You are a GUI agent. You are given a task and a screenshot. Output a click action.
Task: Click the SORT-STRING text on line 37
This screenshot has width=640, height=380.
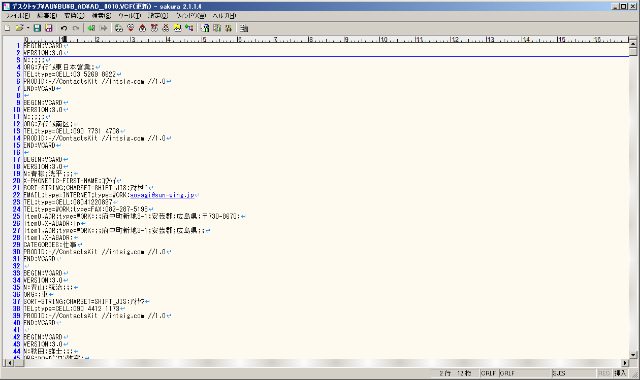(84, 301)
